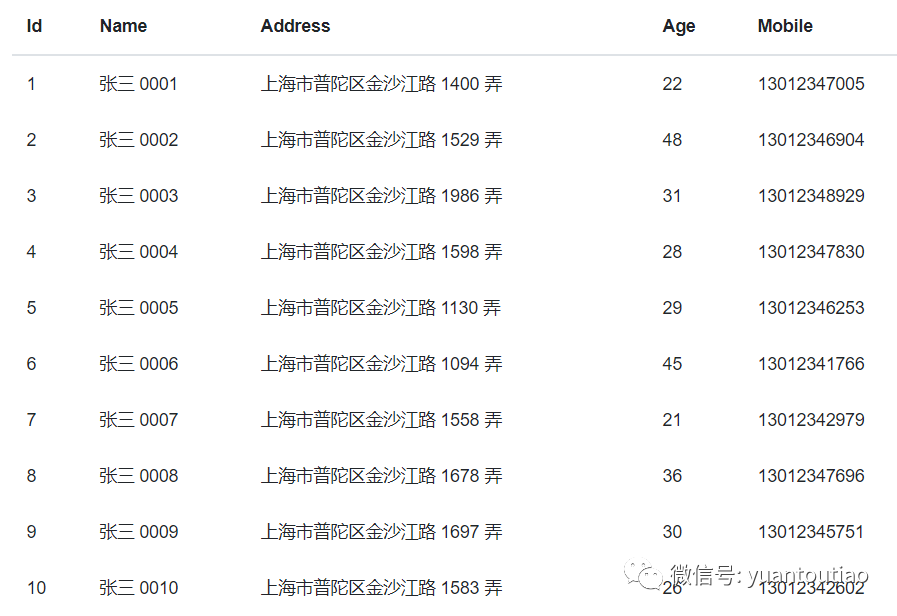897x616 pixels.
Task: Select address with 1598 弄
Action: coord(381,252)
